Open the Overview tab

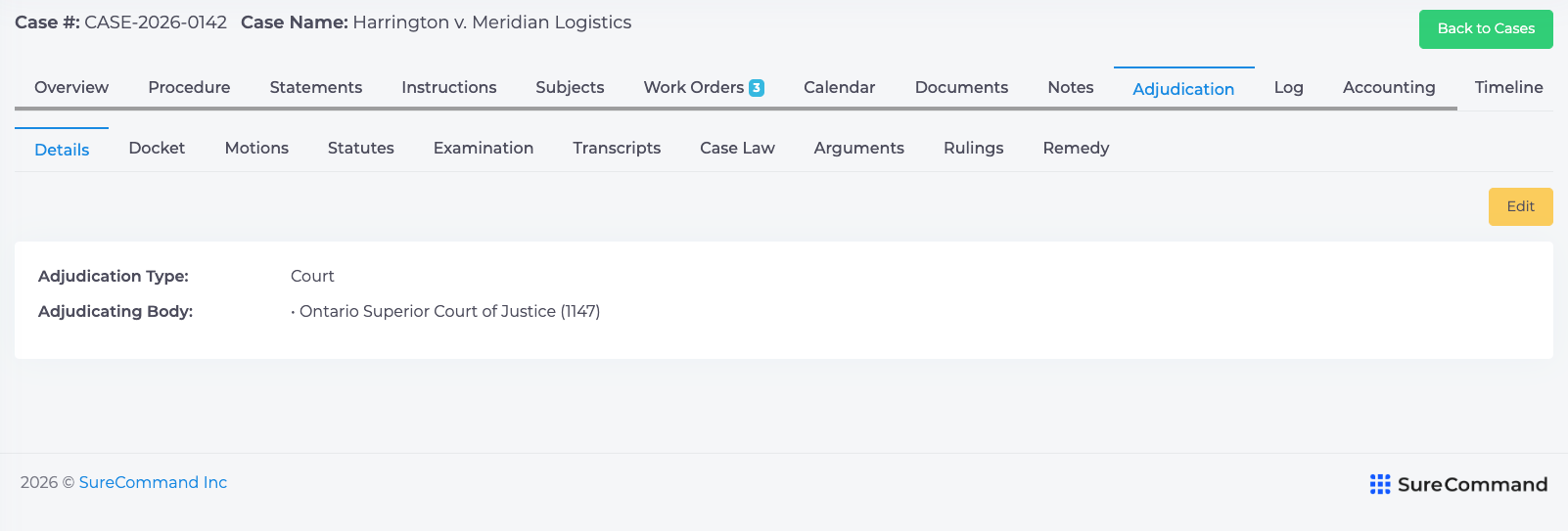(x=71, y=88)
